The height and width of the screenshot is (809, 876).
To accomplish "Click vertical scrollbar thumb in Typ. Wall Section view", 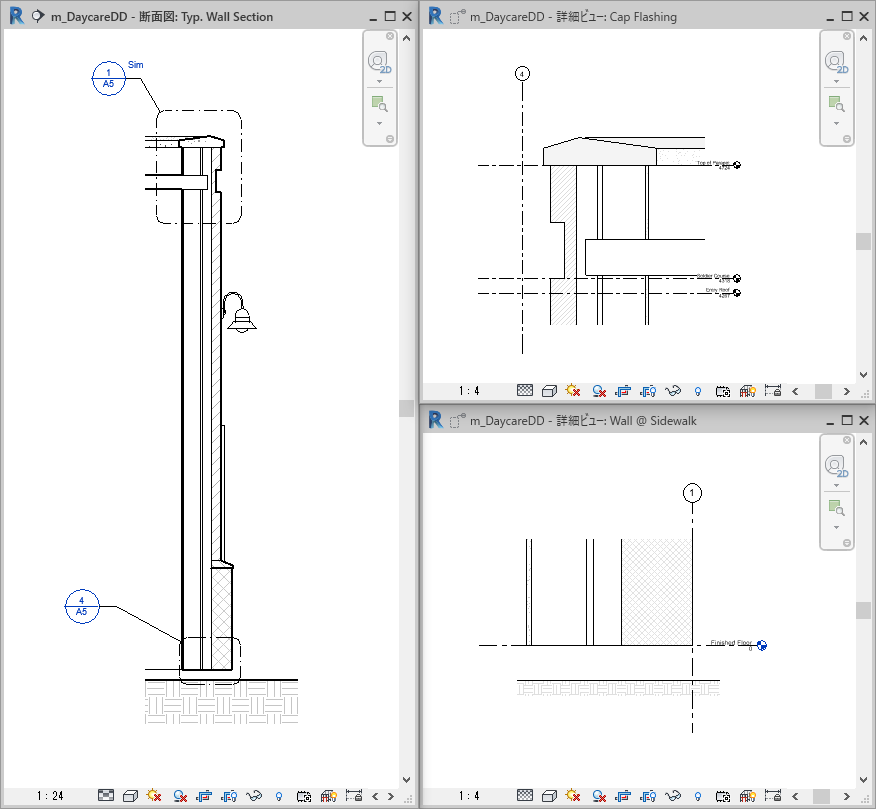I will point(406,408).
